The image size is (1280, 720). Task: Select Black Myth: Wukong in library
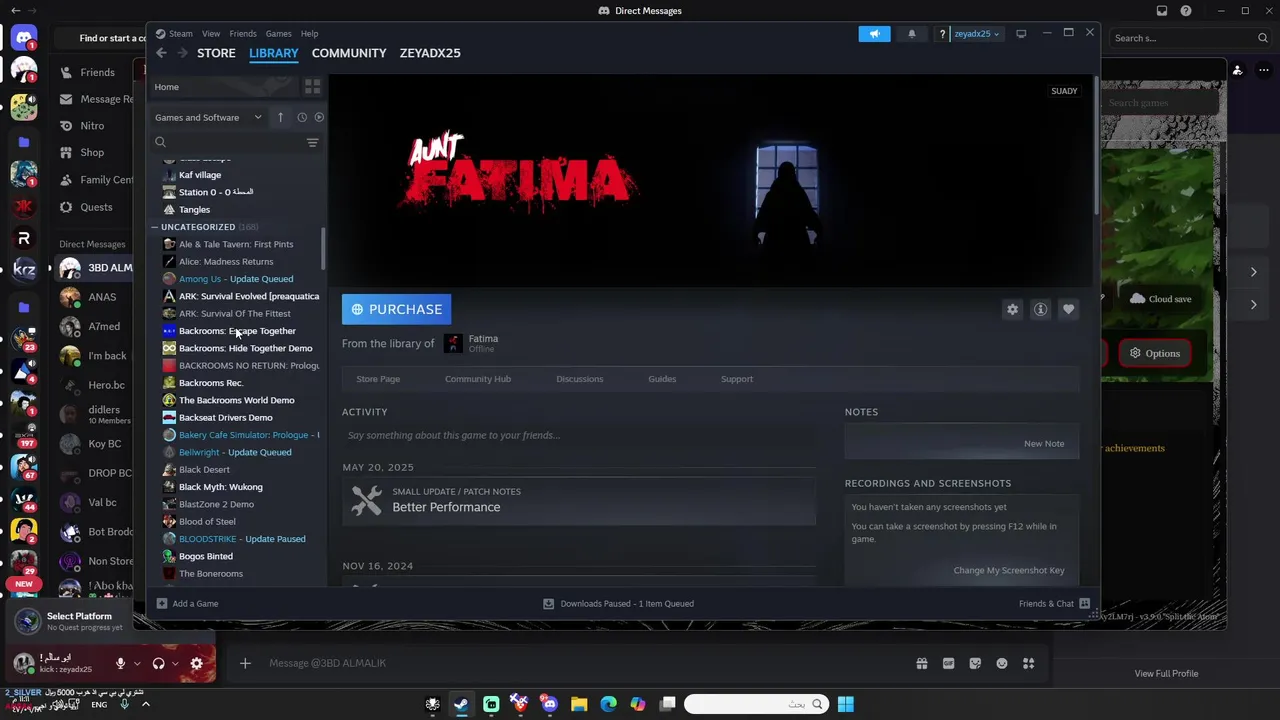point(221,487)
